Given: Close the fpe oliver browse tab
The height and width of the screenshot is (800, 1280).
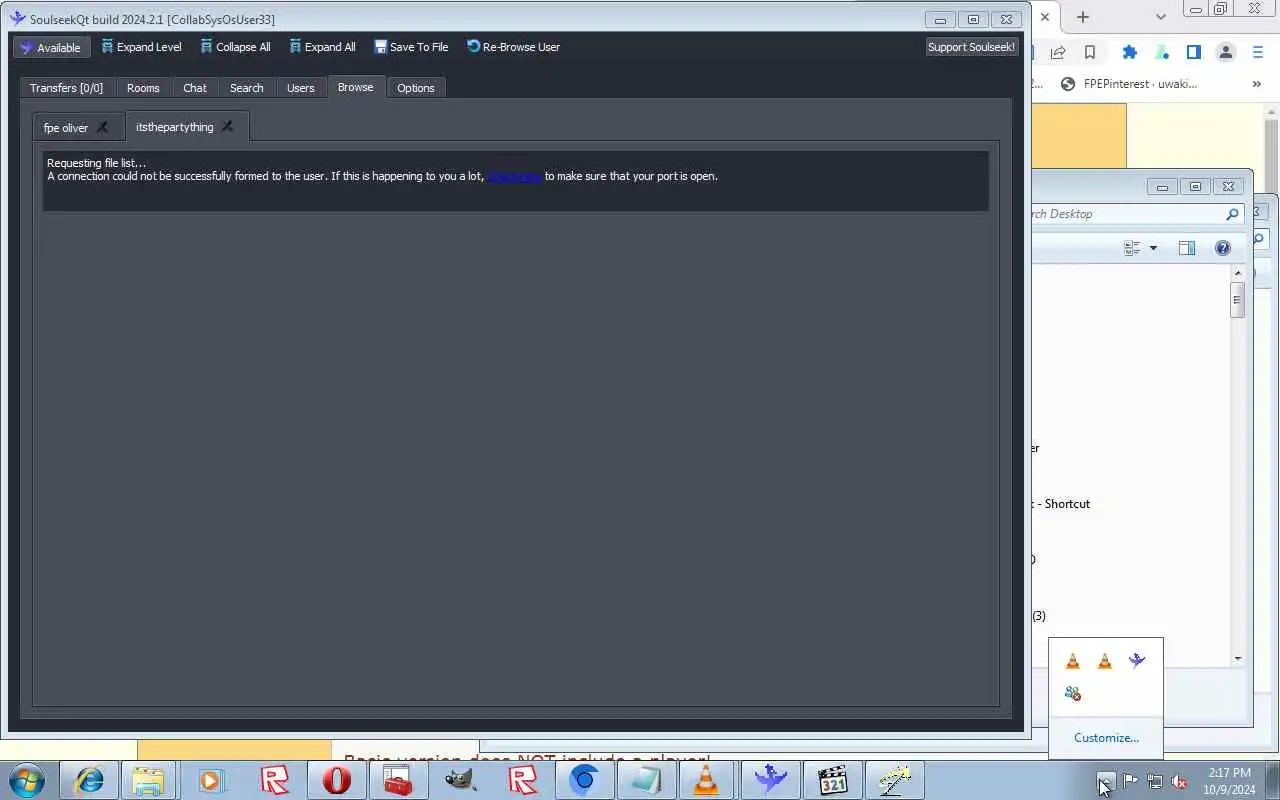Looking at the screenshot, I should 102,127.
